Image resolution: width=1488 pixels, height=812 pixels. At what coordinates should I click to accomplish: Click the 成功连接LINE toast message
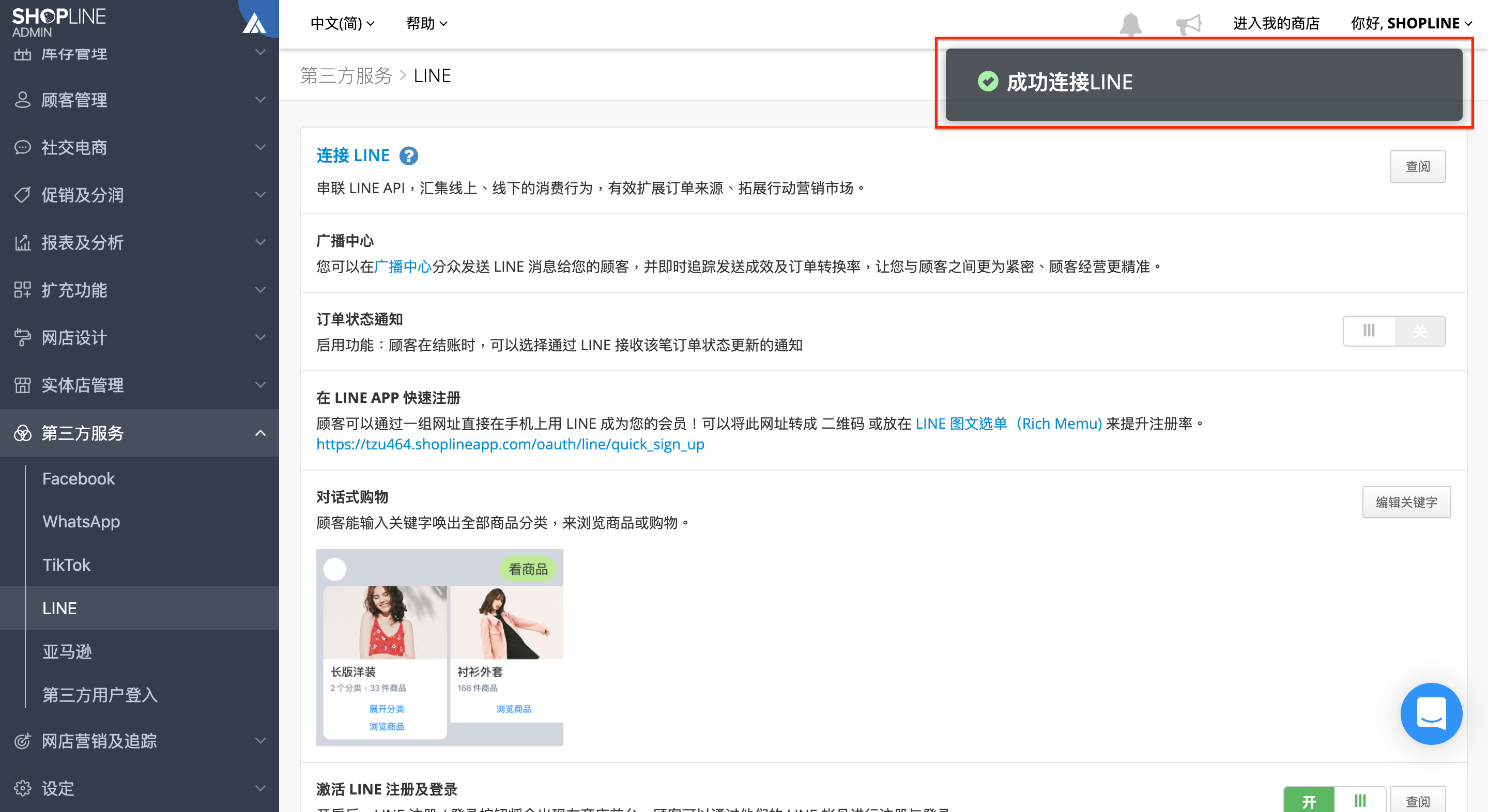[x=1204, y=84]
